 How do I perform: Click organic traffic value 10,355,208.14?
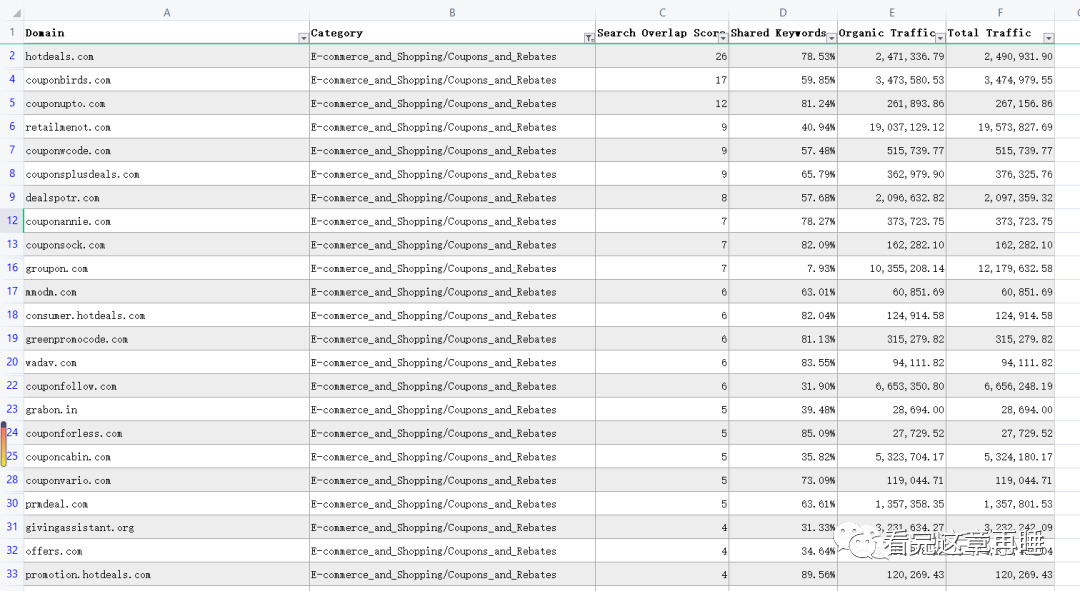coord(892,268)
